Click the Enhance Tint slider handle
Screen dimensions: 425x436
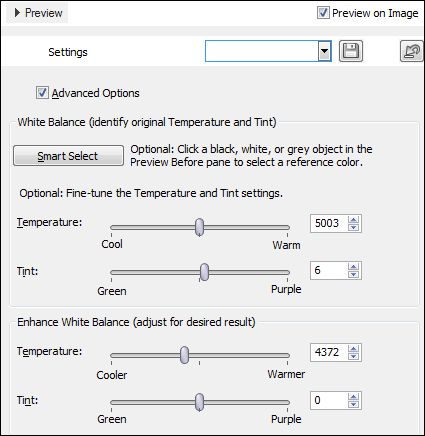tap(199, 402)
